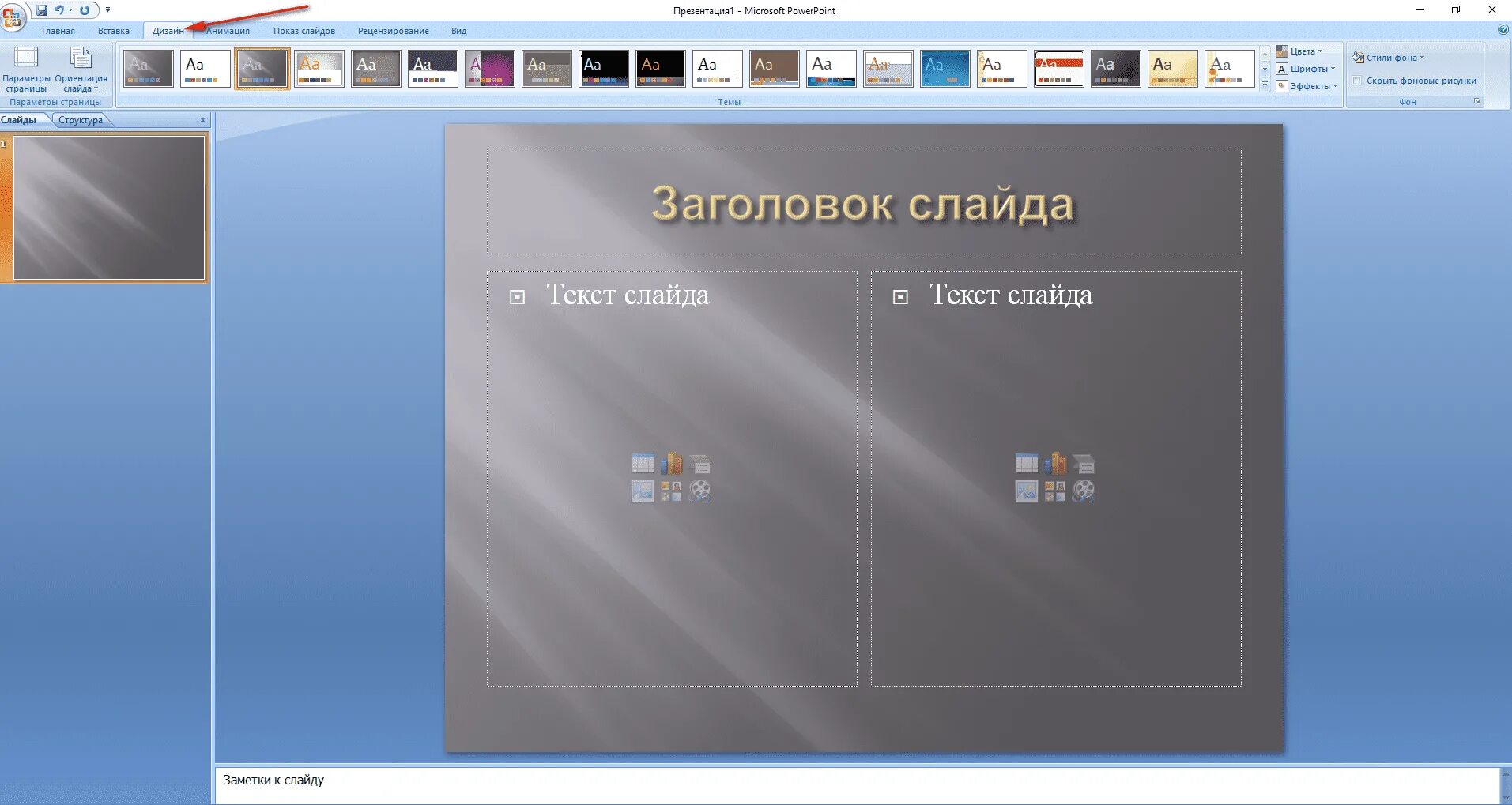1512x805 pixels.
Task: Insert SmartArt icon in right content placeholder
Action: click(x=1084, y=464)
